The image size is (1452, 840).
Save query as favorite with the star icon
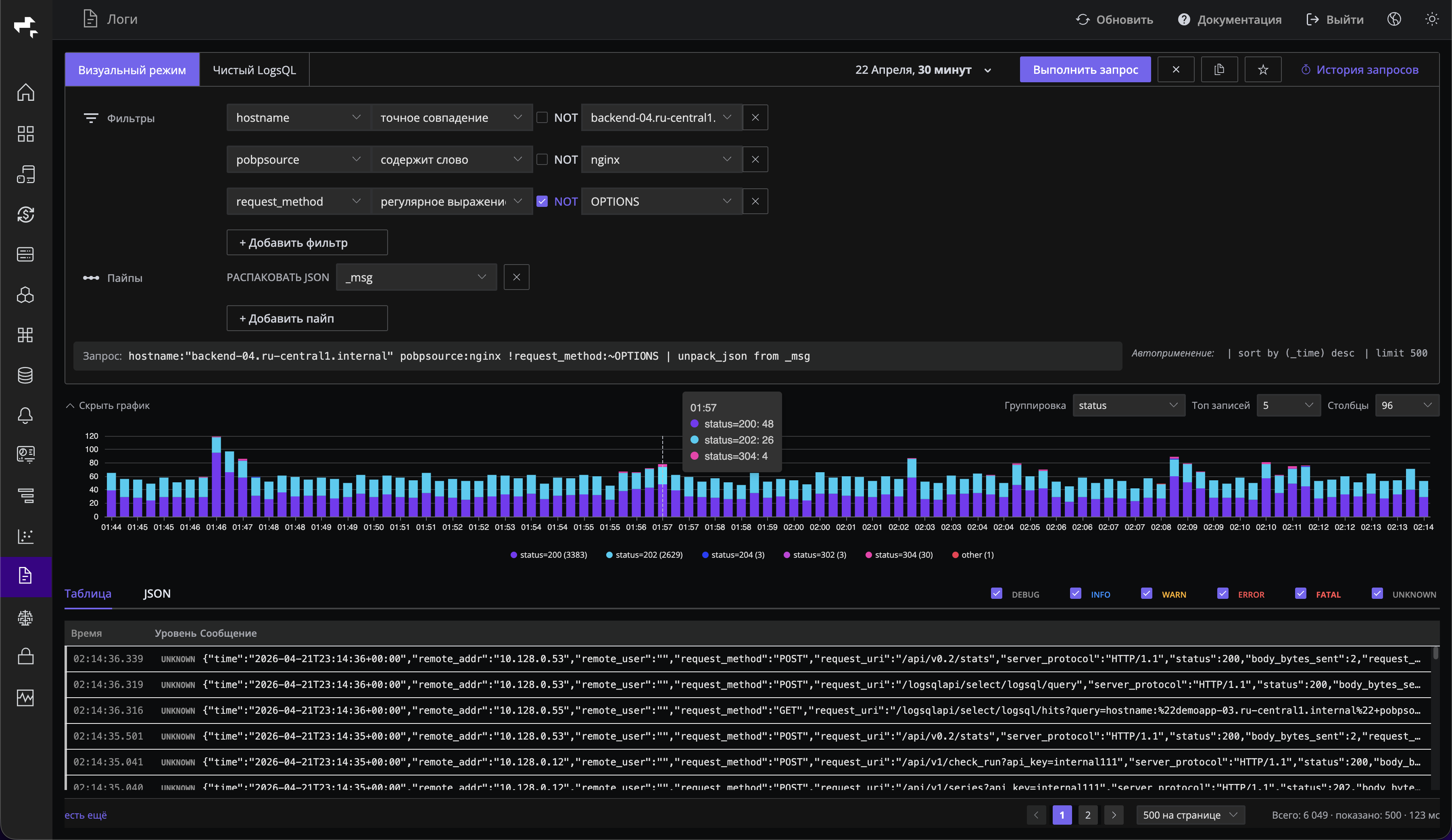point(1263,69)
